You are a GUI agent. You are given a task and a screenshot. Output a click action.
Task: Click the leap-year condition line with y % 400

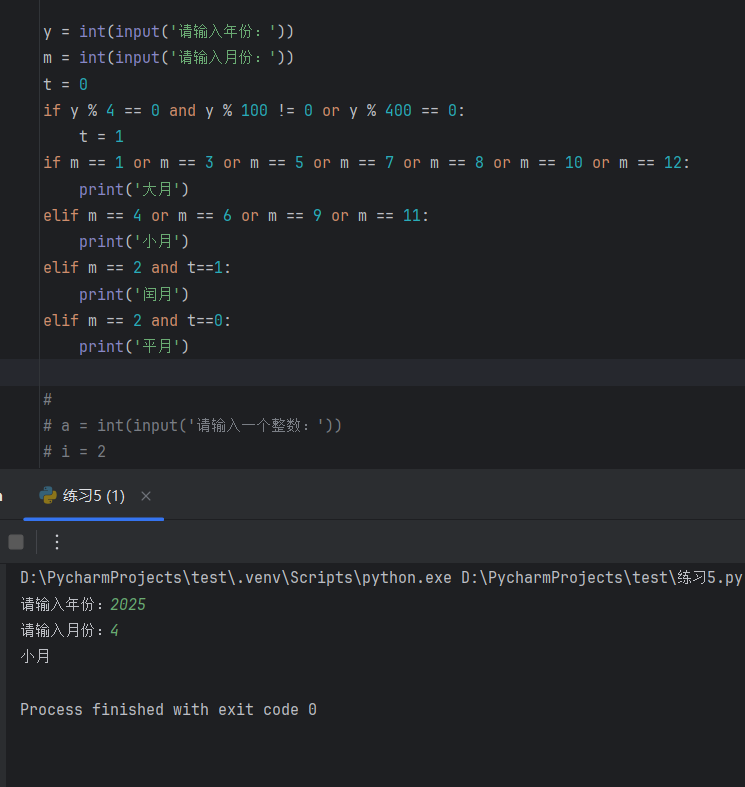pyautogui.click(x=254, y=110)
